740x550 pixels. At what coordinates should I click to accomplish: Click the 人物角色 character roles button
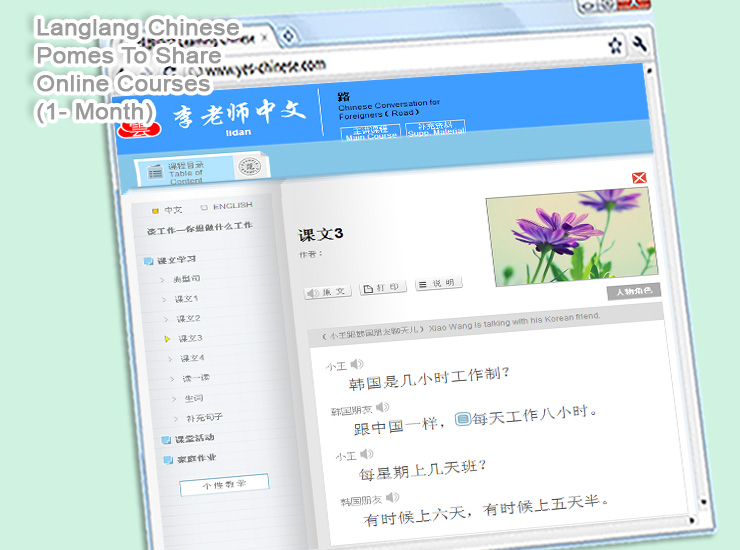click(634, 292)
